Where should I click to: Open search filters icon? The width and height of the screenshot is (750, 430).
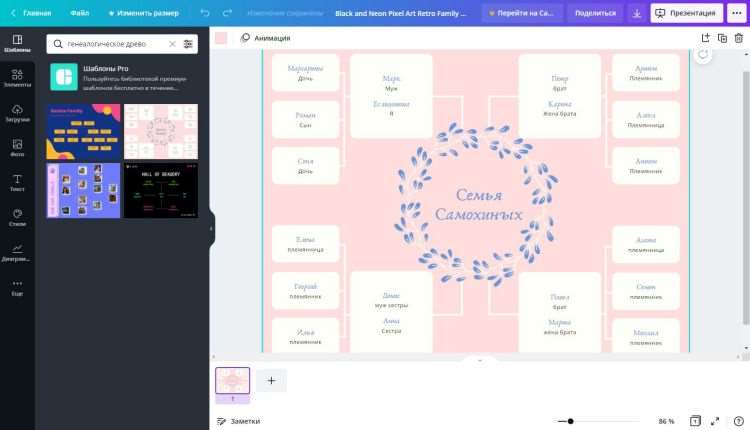[188, 44]
